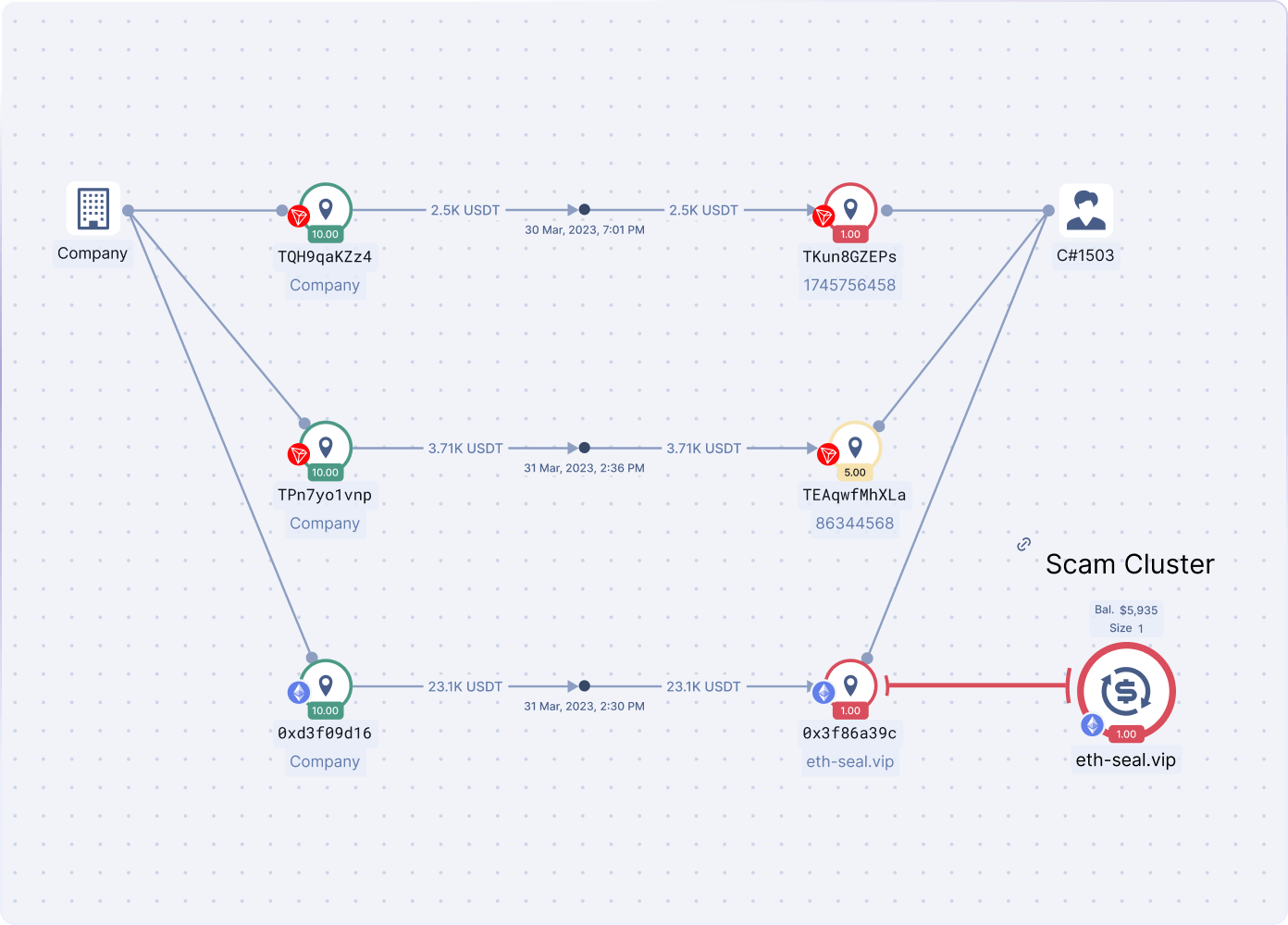Click the 0xd3f09d16 address pin node

pos(326,685)
